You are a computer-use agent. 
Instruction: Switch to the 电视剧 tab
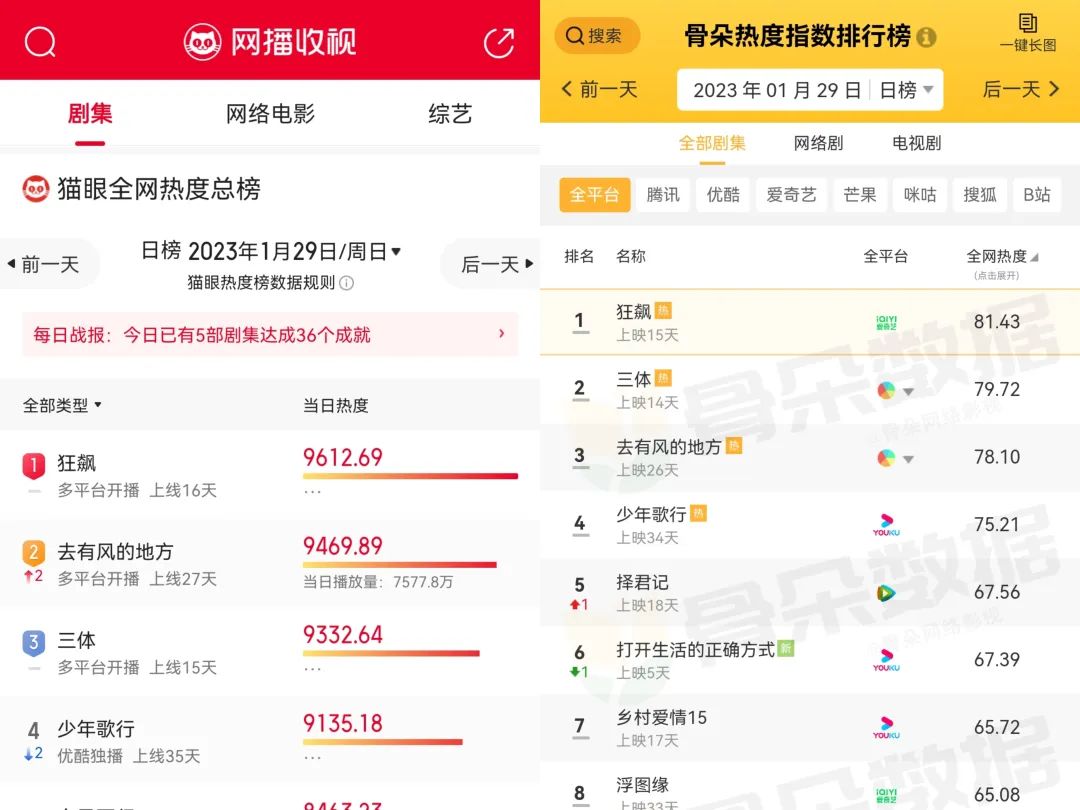point(916,143)
